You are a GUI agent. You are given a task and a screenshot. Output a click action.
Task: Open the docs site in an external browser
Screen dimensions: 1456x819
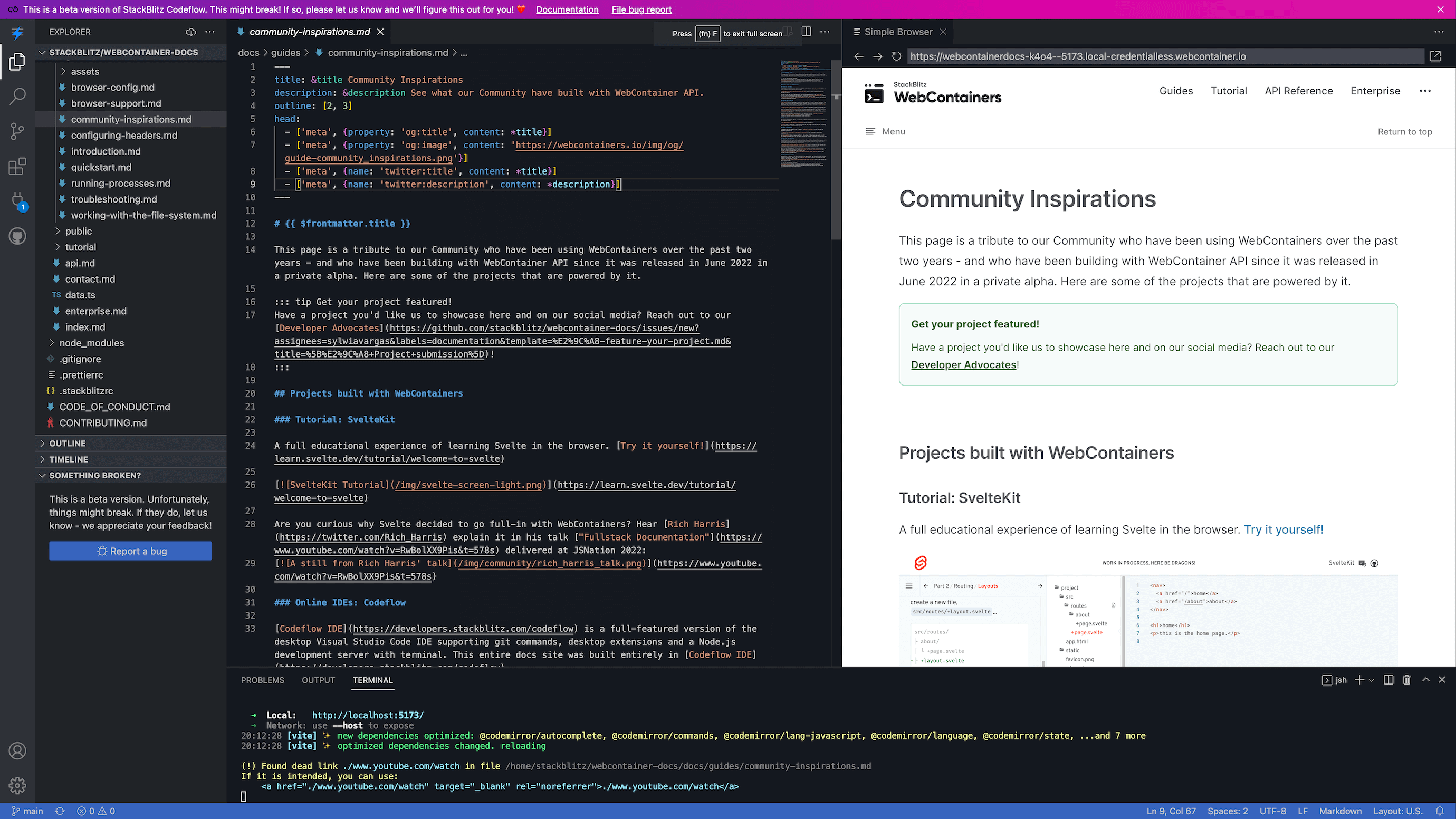point(1435,56)
